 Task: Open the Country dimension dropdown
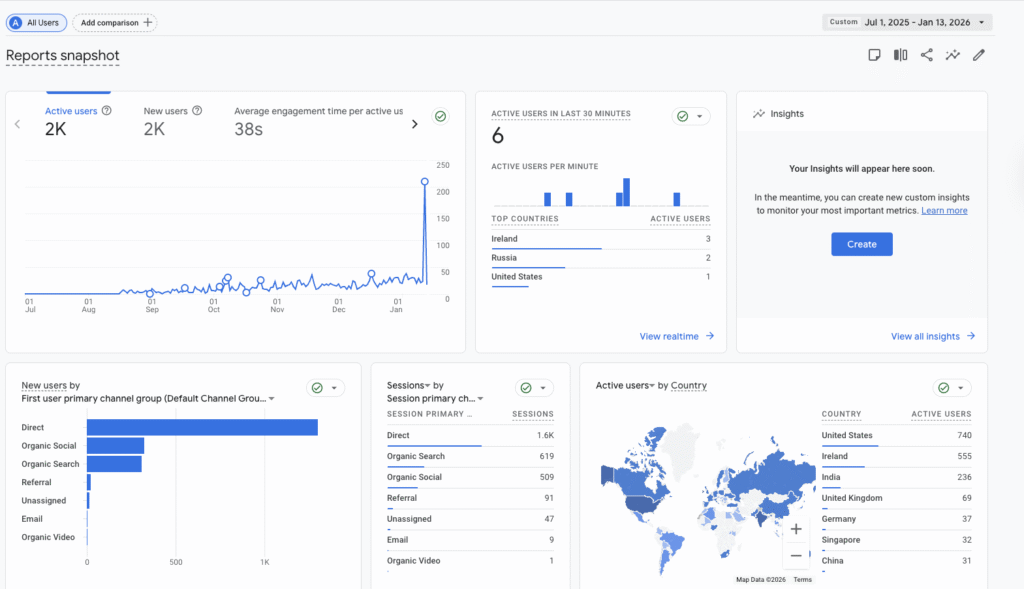(688, 386)
